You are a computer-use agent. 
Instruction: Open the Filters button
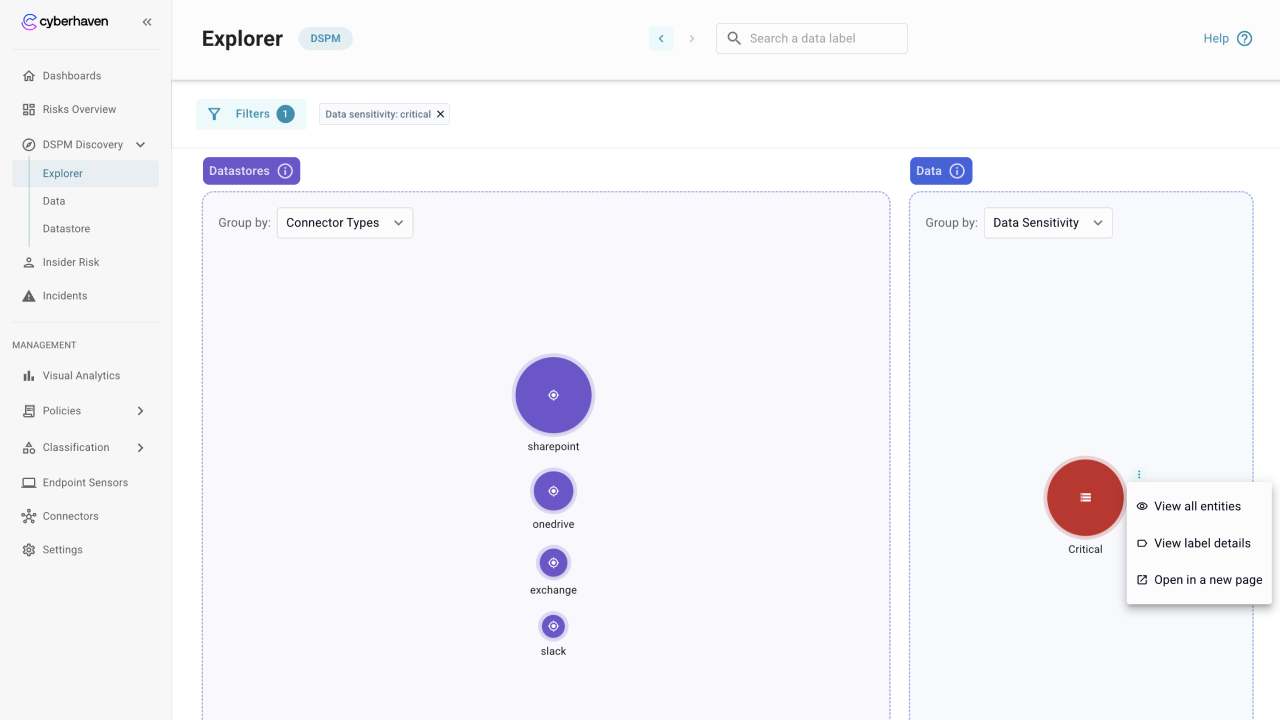click(x=251, y=114)
